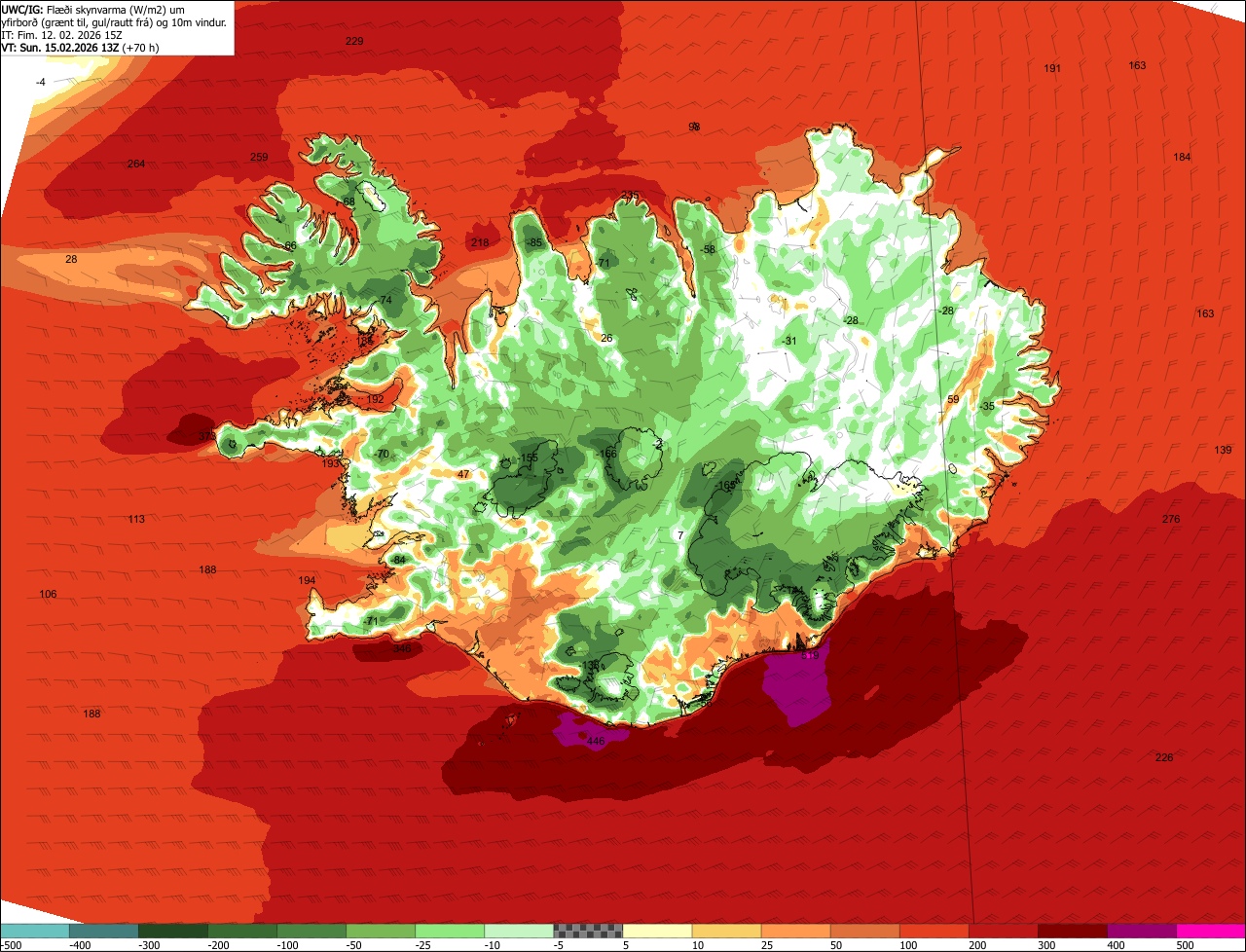The width and height of the screenshot is (1246, 952).
Task: Click the legend swatch between 200 and 300
Action: 1003,931
